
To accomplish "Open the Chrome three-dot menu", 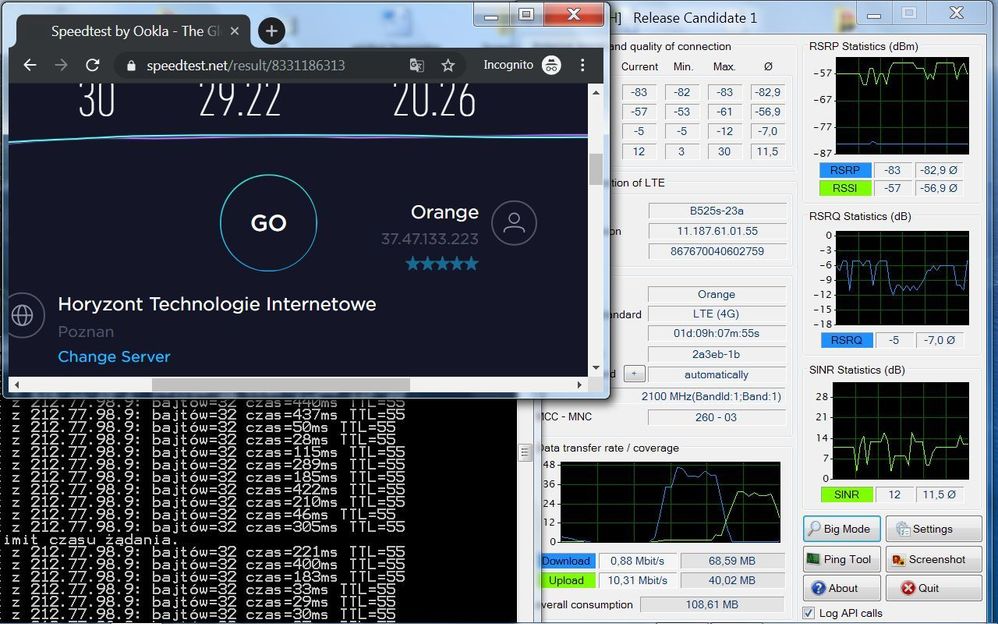I will (x=583, y=65).
